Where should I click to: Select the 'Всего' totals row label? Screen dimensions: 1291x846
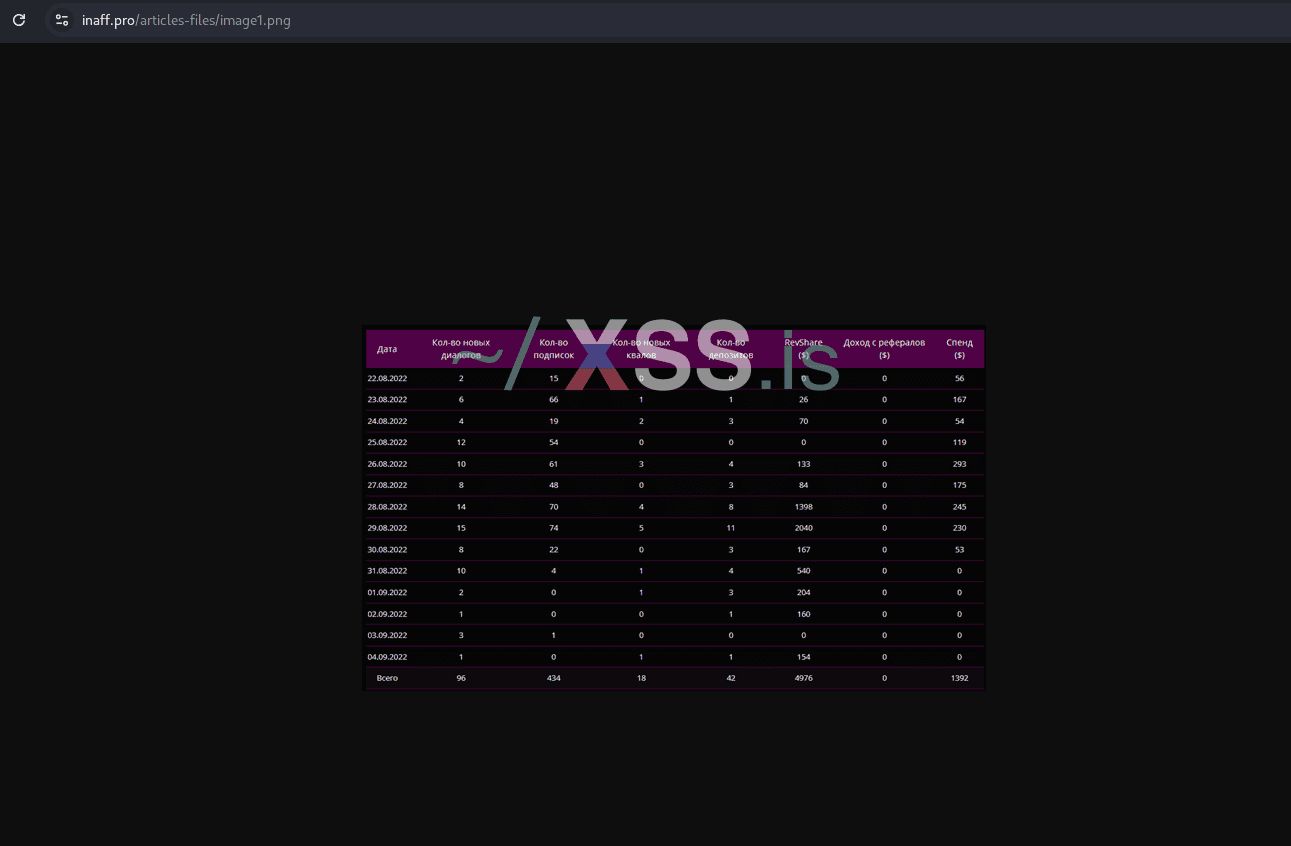click(x=387, y=679)
